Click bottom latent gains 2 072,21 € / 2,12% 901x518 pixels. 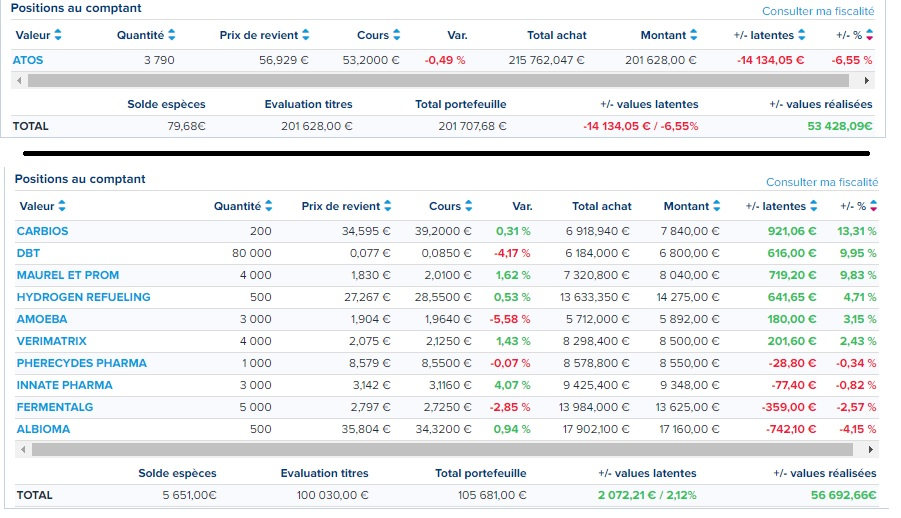(x=647, y=495)
